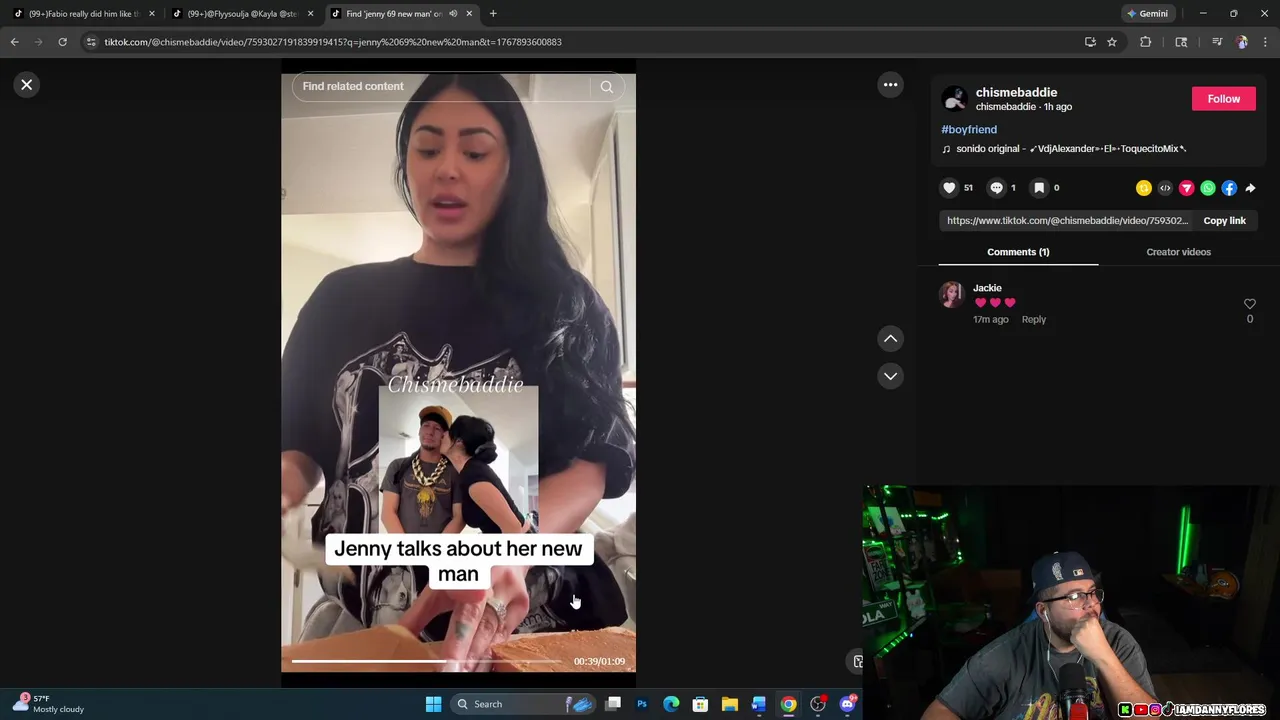Focus the Find related content field
Viewport: 1280px width, 720px height.
440,87
